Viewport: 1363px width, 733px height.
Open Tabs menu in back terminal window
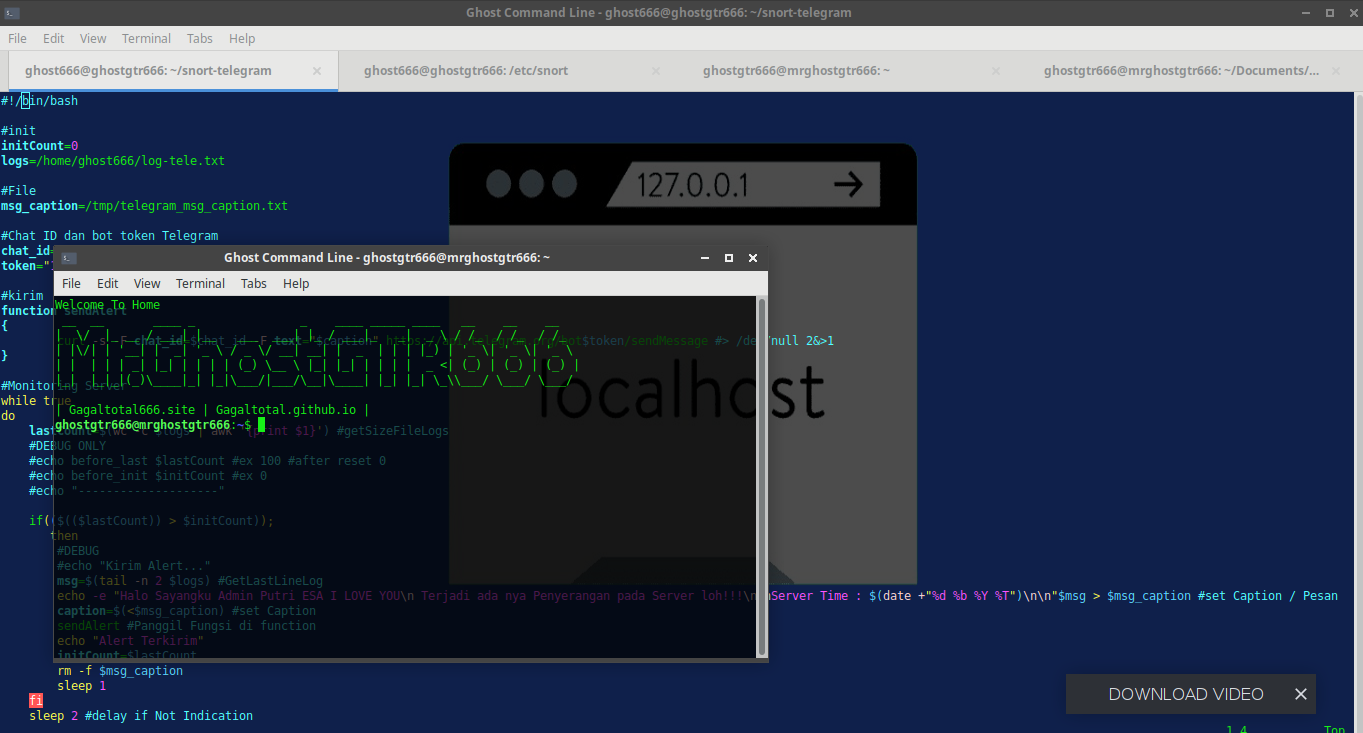tap(199, 38)
